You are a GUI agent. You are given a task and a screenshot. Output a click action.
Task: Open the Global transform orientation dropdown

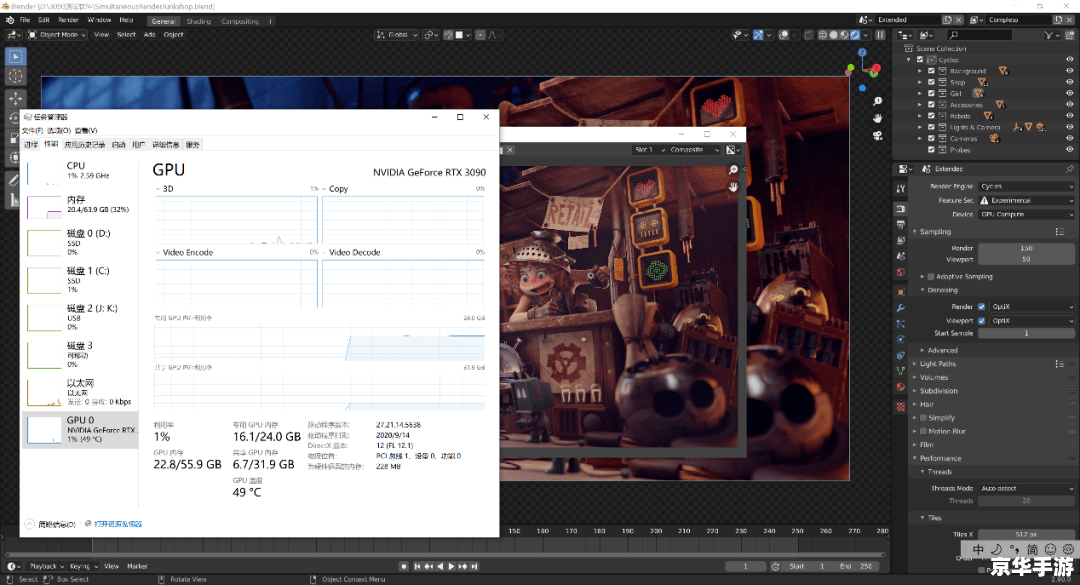[397, 34]
